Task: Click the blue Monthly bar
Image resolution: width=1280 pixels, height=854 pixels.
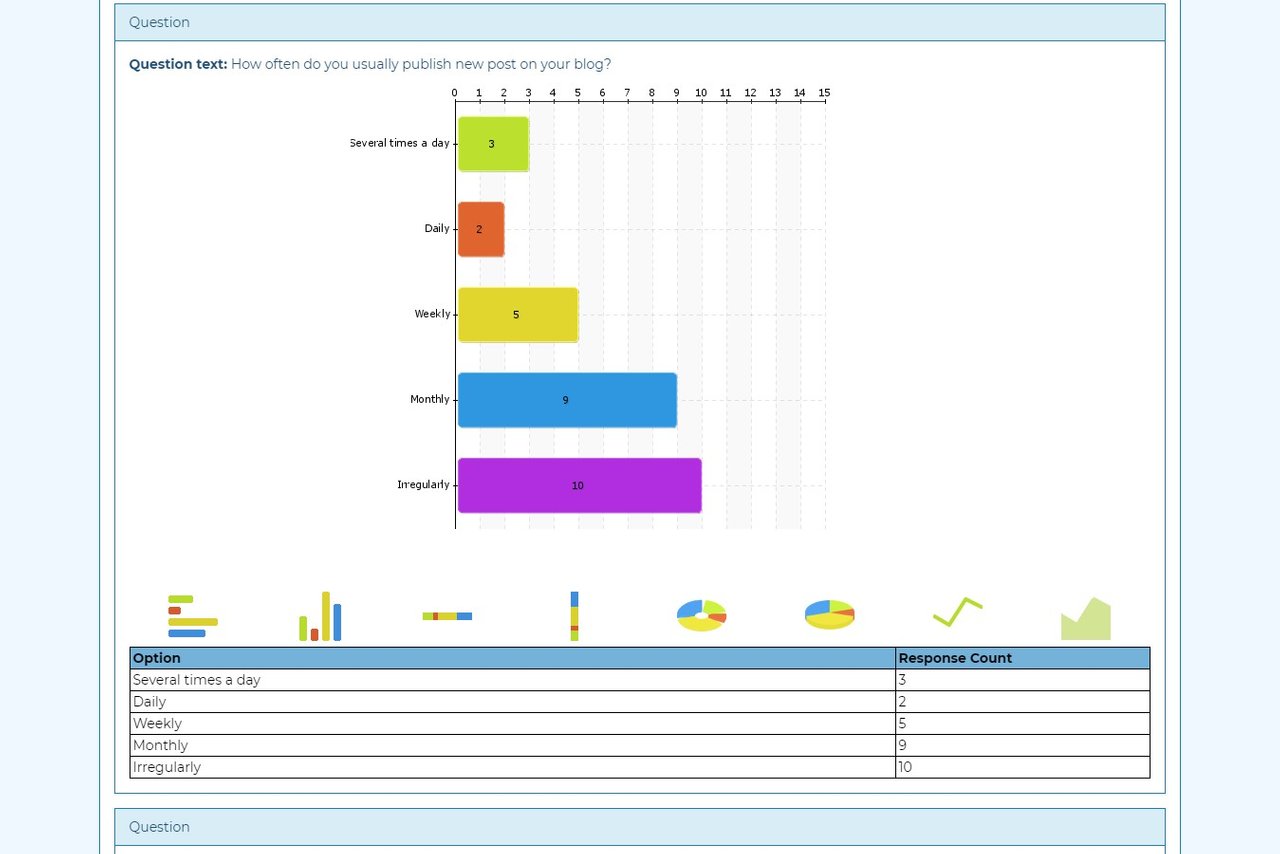Action: tap(567, 400)
